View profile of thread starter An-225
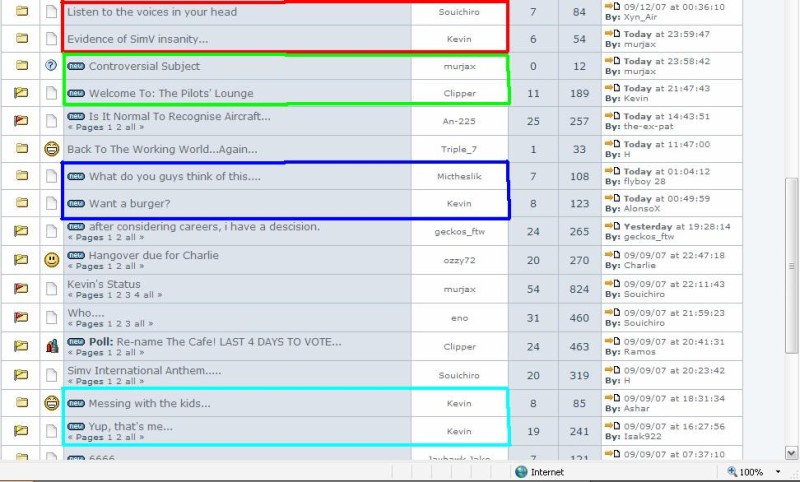 click(459, 121)
